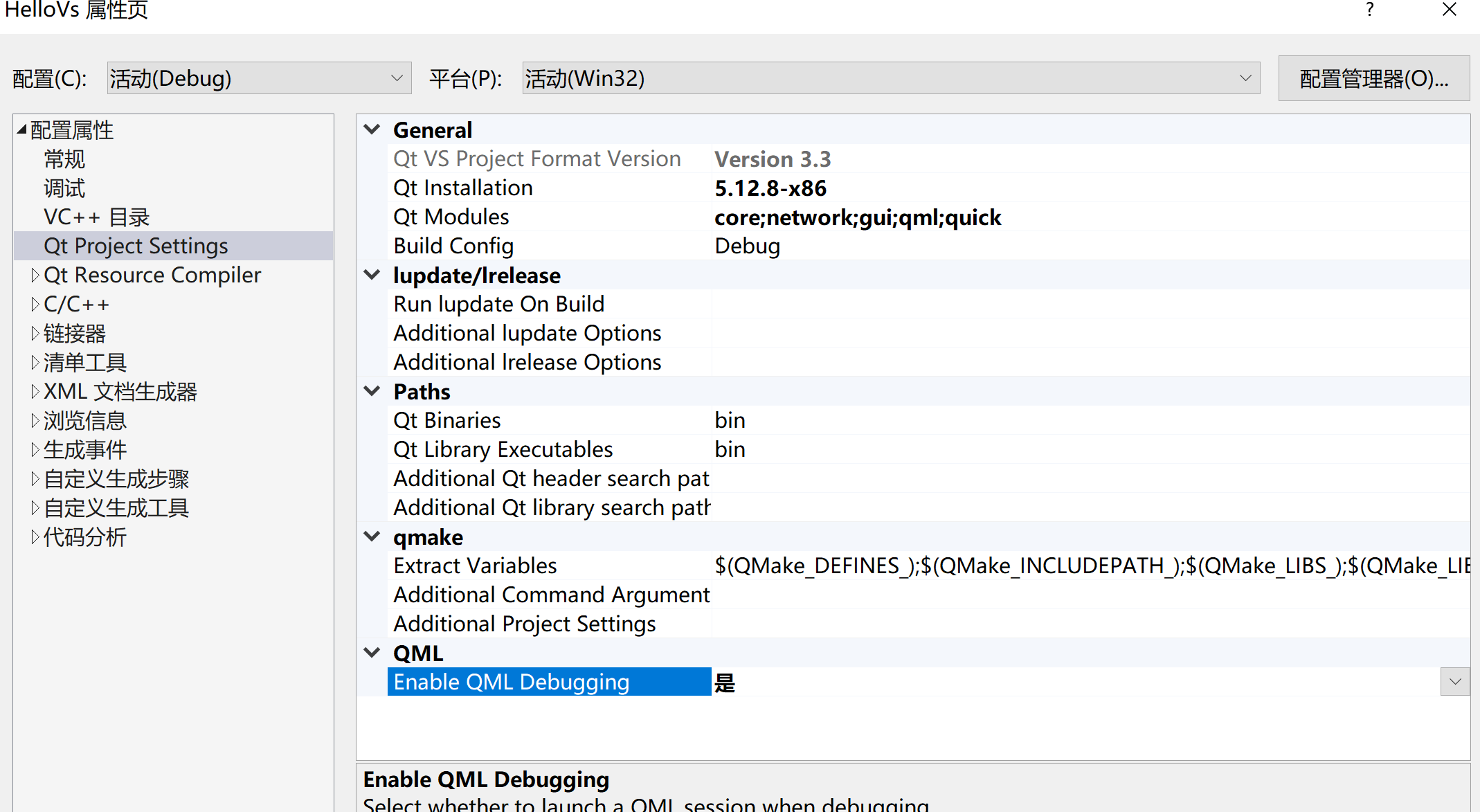The image size is (1480, 812).
Task: Expand the C/C++ tree node
Action: [x=36, y=303]
